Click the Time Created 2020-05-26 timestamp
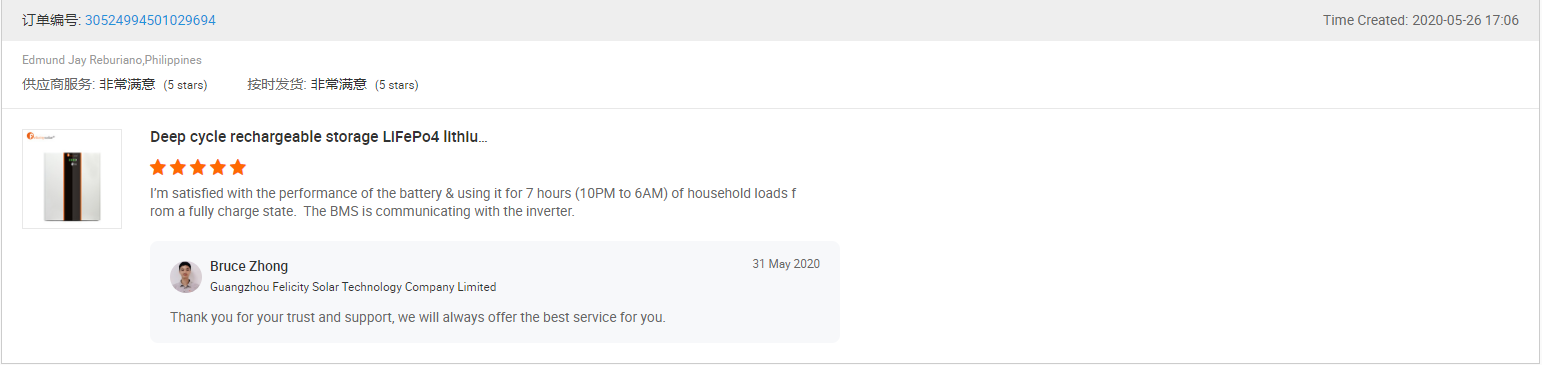The width and height of the screenshot is (1542, 365). click(x=1421, y=20)
